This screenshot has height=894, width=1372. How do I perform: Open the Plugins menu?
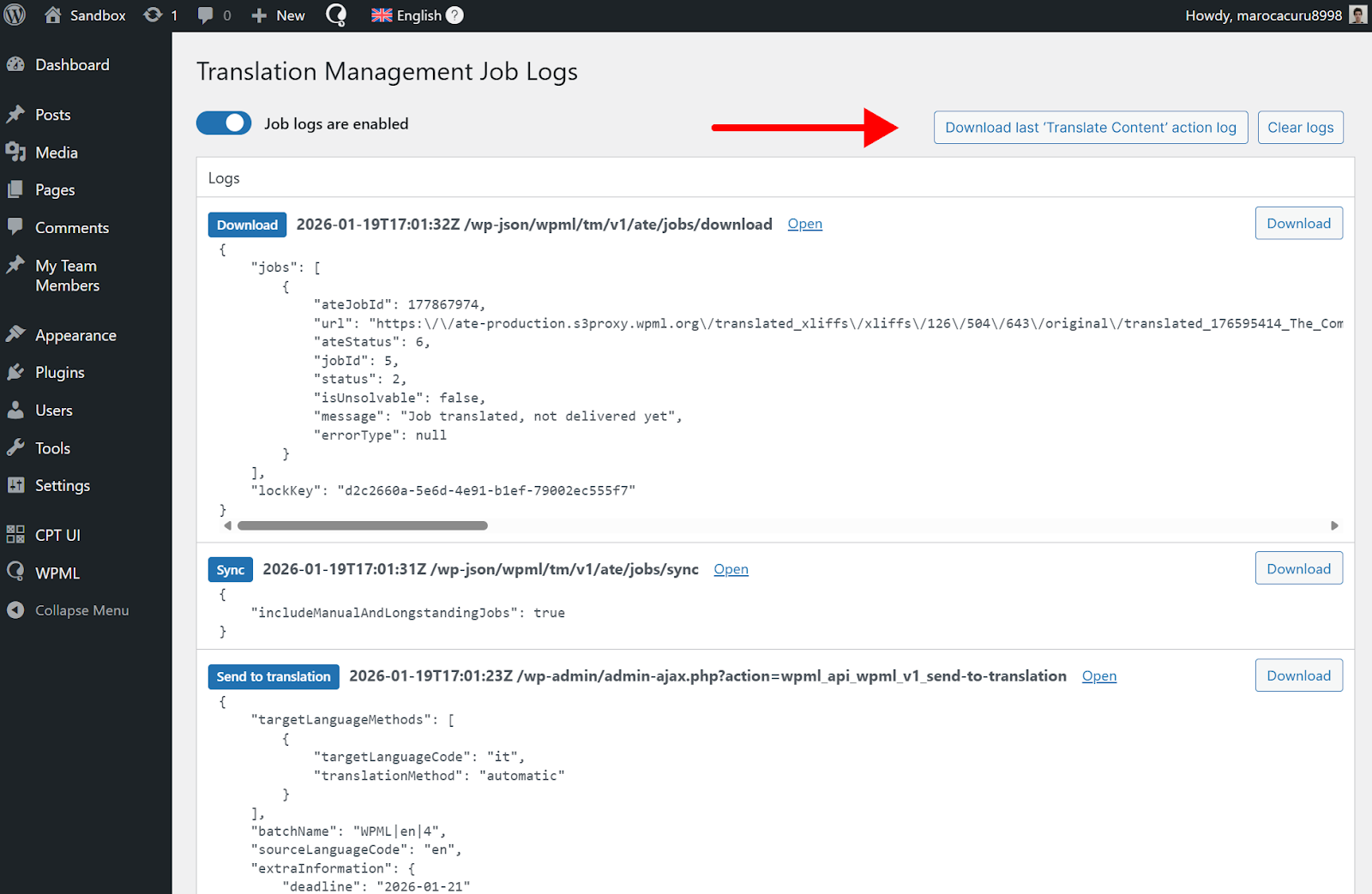tap(59, 373)
